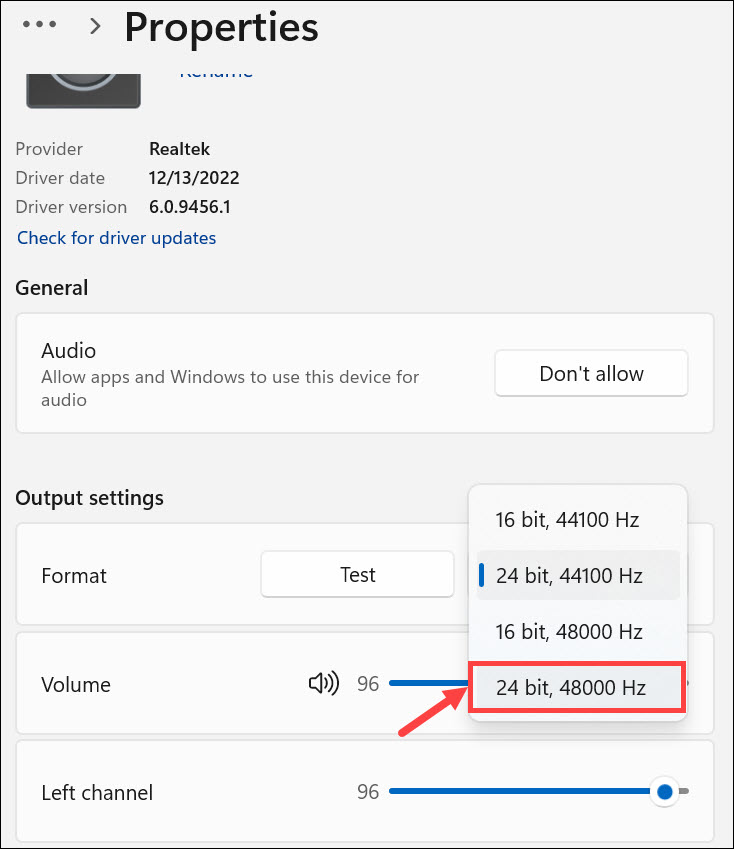Click the Rename link under the device name
Viewport: 734px width, 849px height.
216,72
